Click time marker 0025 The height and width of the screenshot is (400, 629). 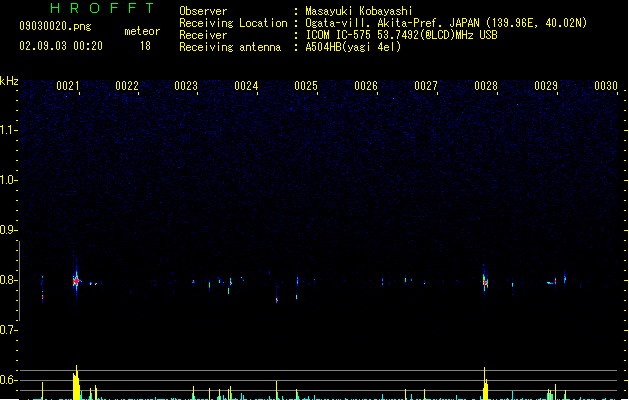click(x=306, y=86)
